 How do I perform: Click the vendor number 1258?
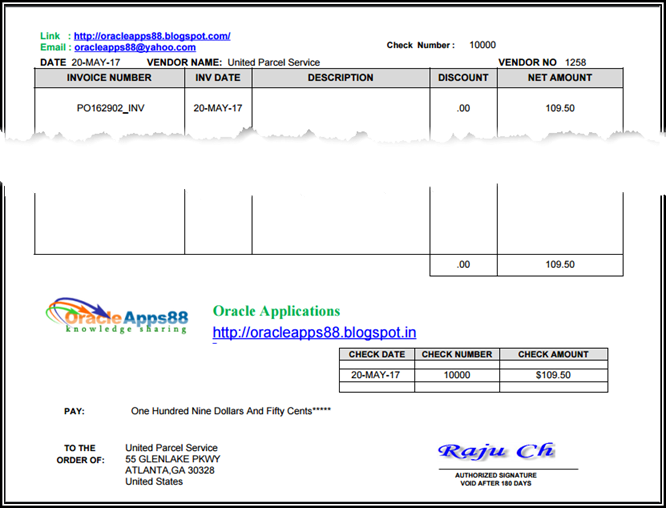576,62
